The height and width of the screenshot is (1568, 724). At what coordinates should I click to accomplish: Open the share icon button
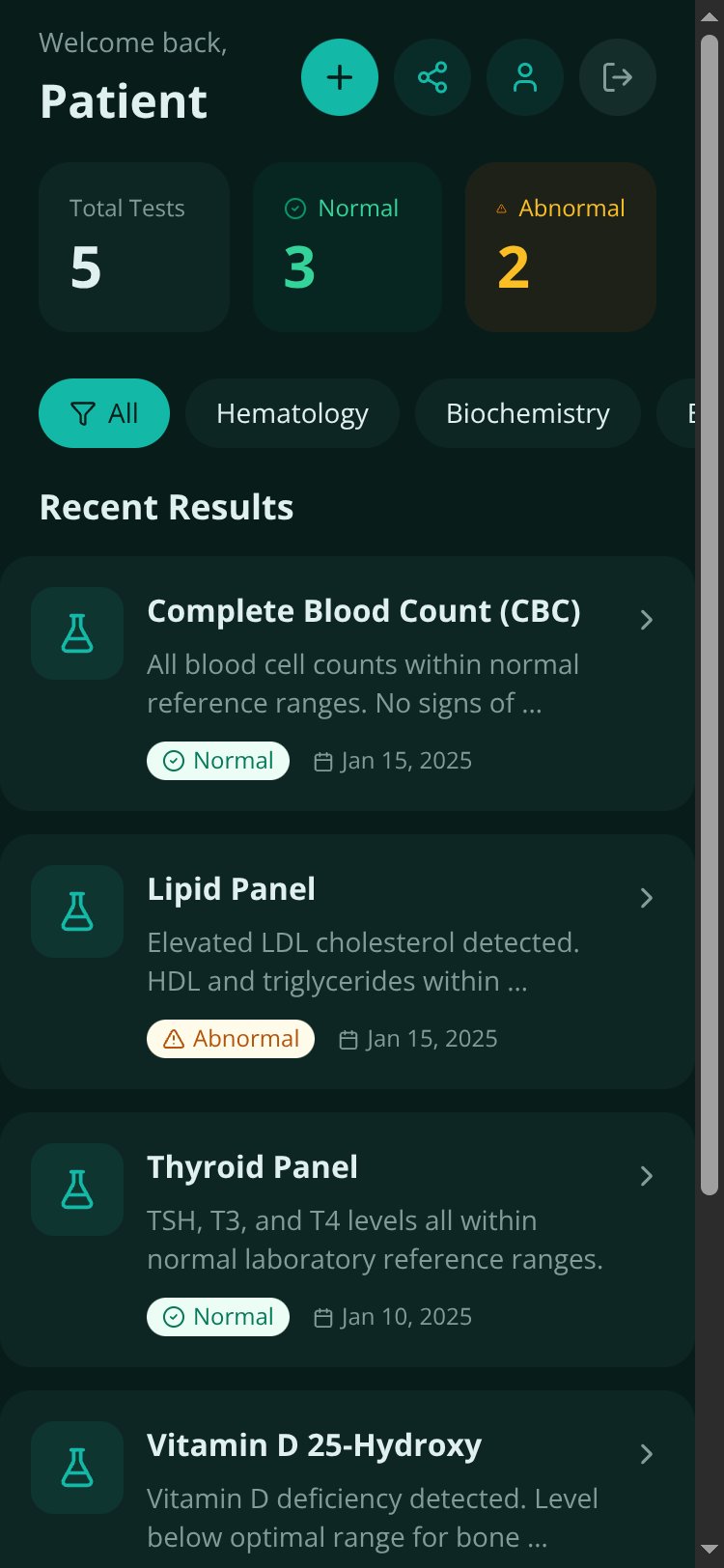coord(432,77)
